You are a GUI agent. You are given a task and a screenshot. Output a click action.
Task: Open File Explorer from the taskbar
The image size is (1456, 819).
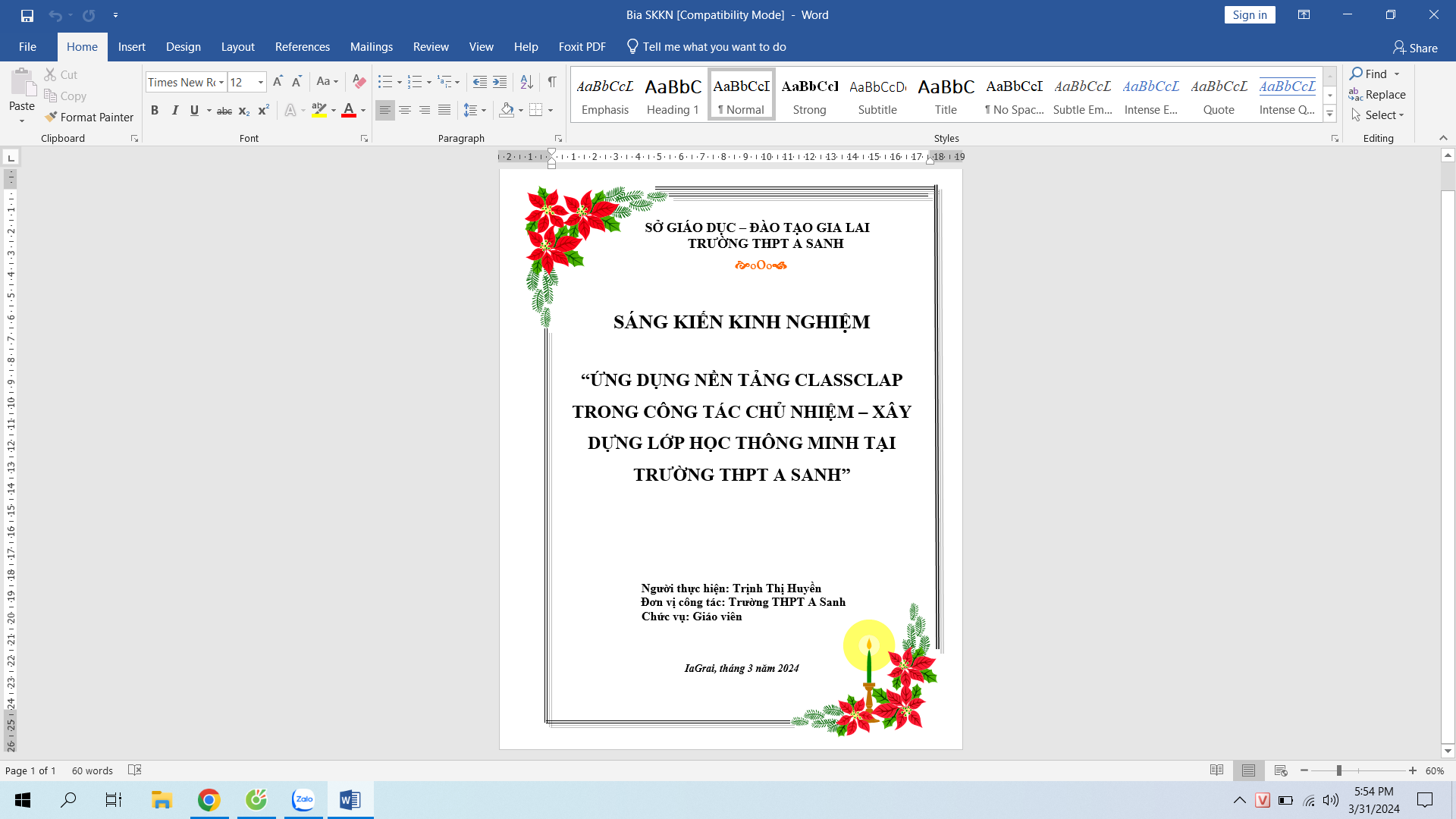tap(162, 800)
